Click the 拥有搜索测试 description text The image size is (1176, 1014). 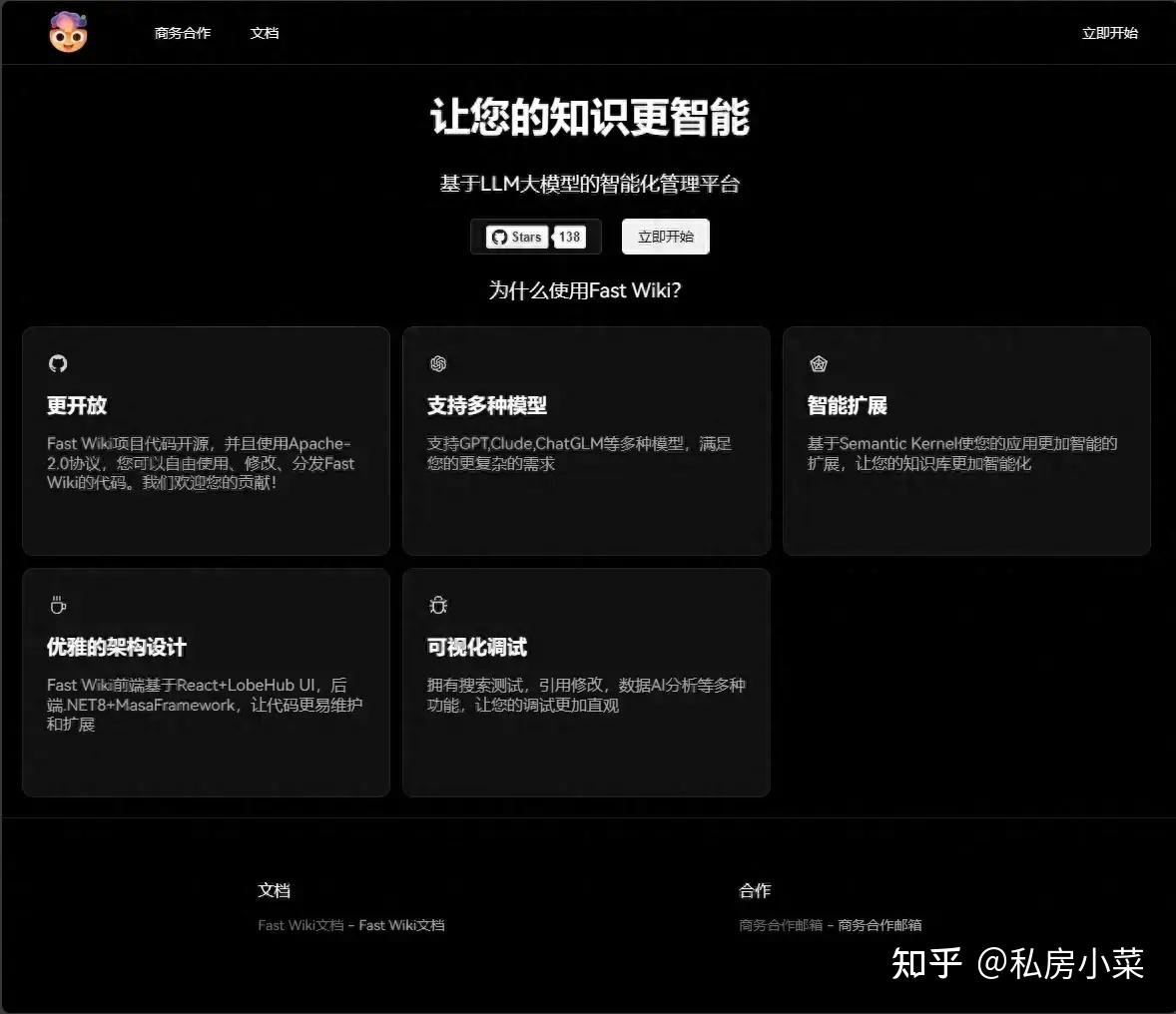click(586, 696)
